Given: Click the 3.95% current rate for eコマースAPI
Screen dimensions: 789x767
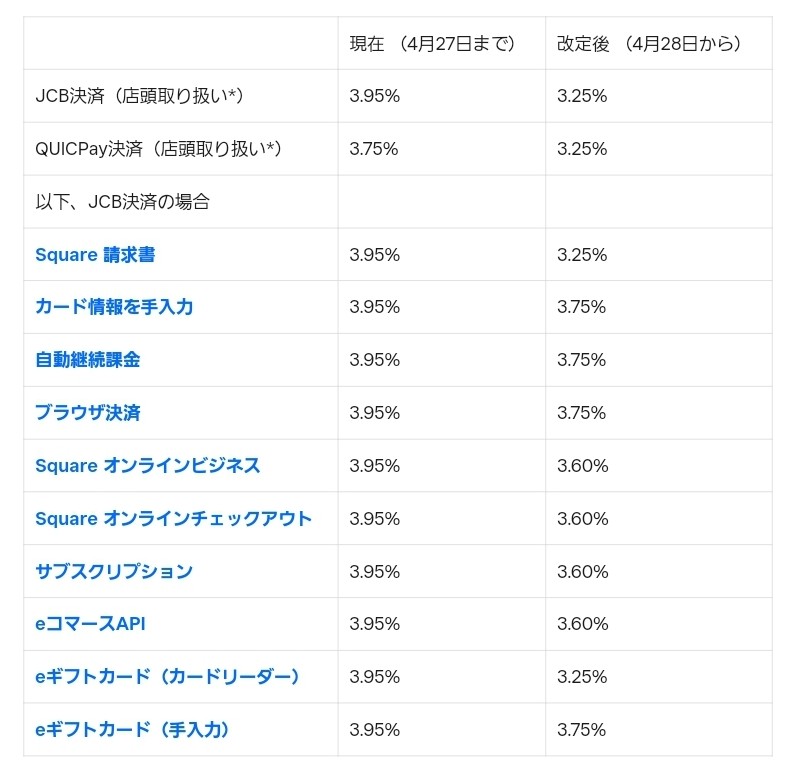Looking at the screenshot, I should pos(374,624).
